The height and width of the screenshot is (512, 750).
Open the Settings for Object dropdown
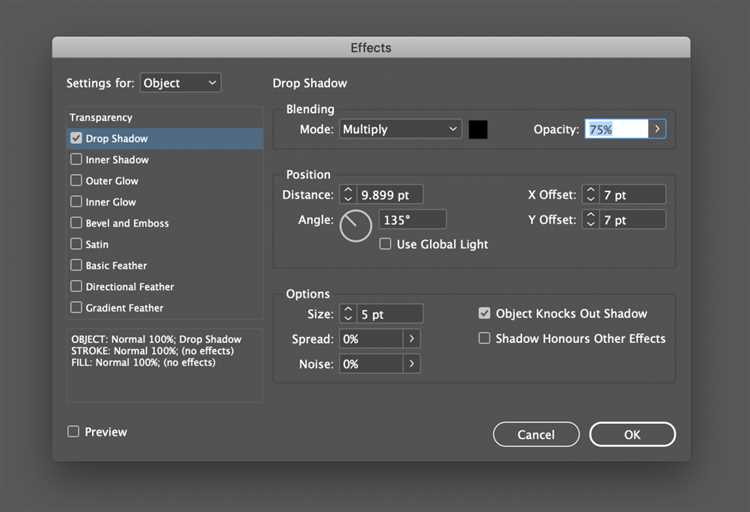[180, 83]
